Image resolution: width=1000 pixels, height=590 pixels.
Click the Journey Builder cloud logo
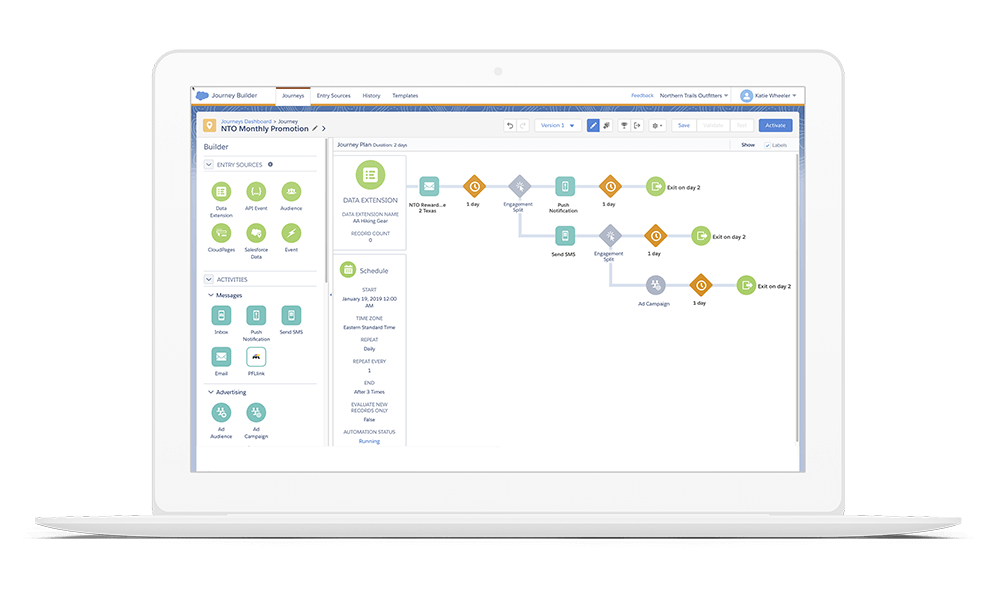pos(202,96)
